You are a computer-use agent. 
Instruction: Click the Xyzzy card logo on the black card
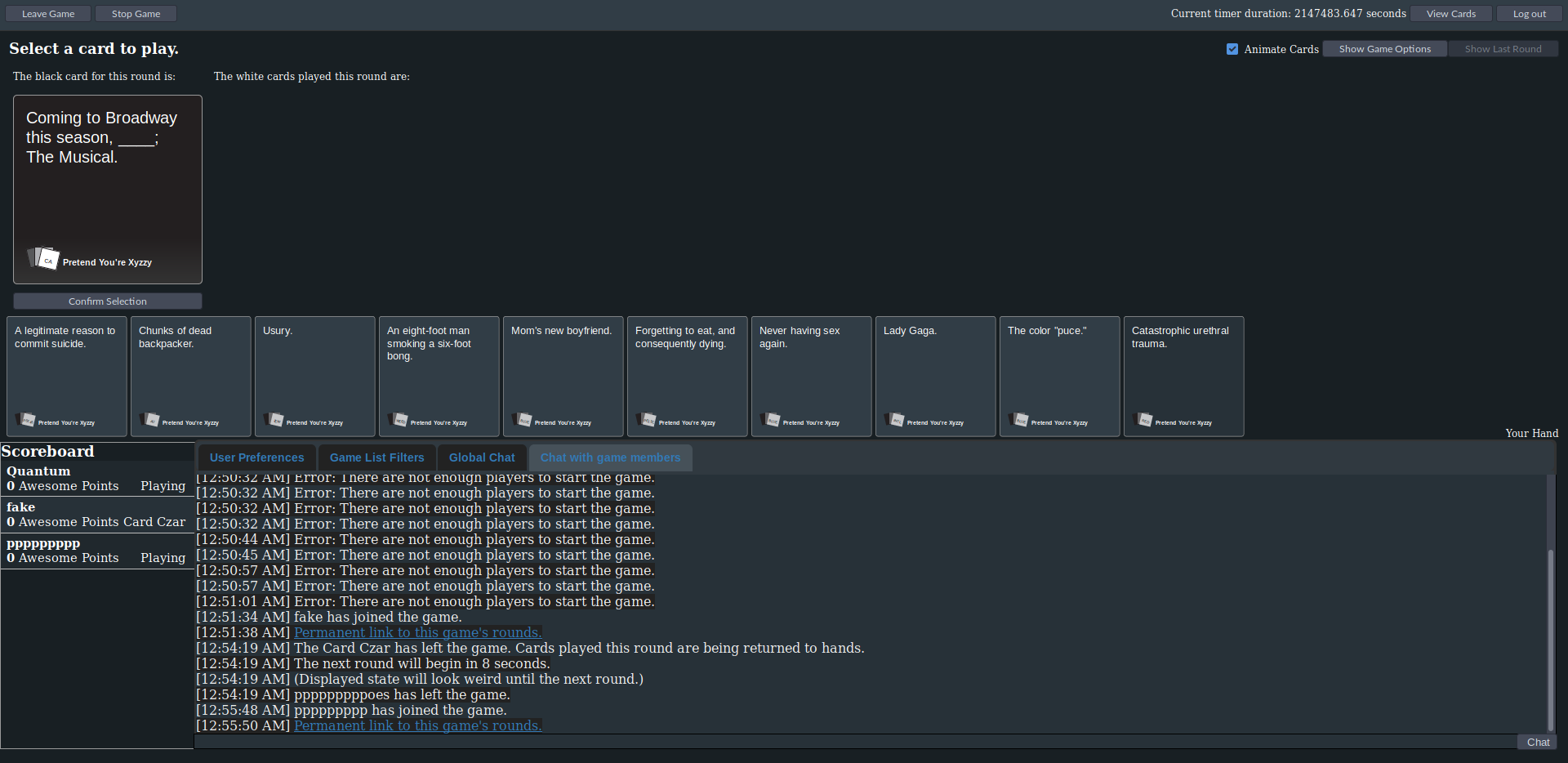coord(42,257)
